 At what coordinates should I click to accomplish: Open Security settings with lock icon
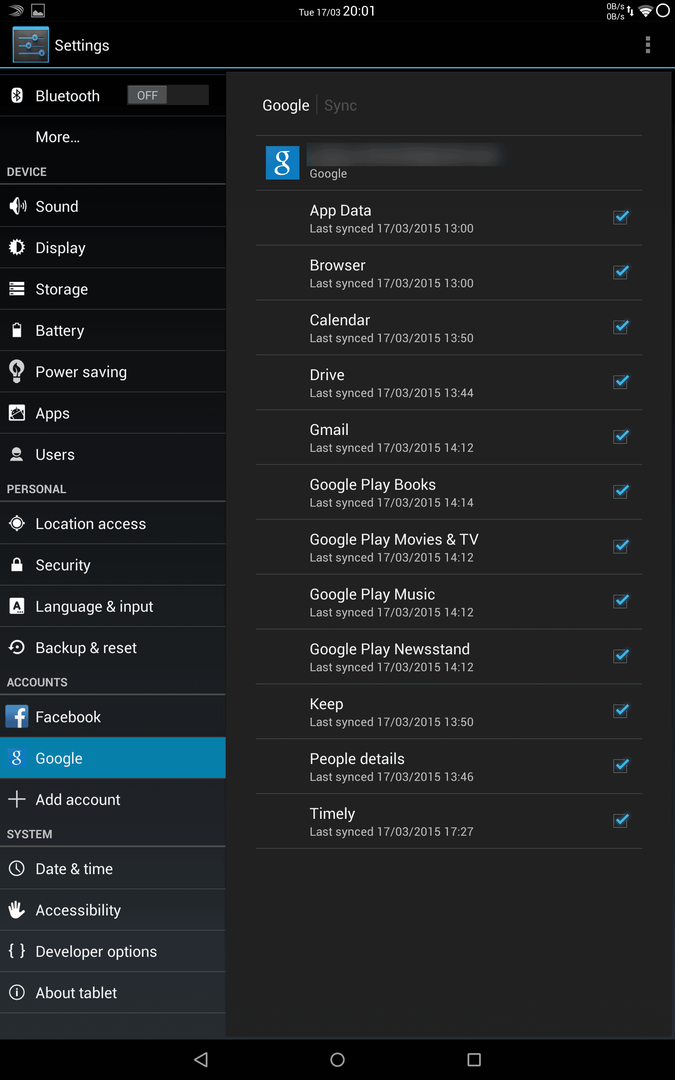coord(17,565)
